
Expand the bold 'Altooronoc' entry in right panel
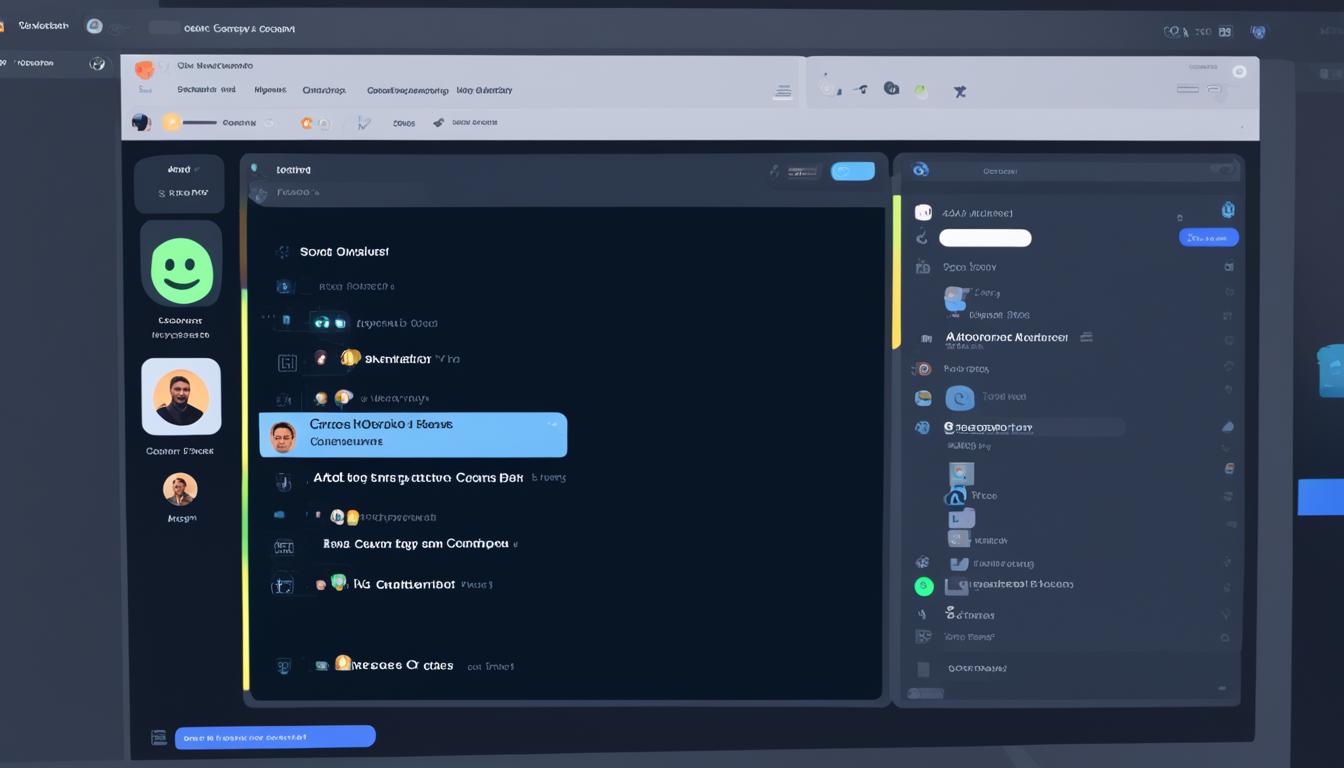pyautogui.click(x=1006, y=338)
